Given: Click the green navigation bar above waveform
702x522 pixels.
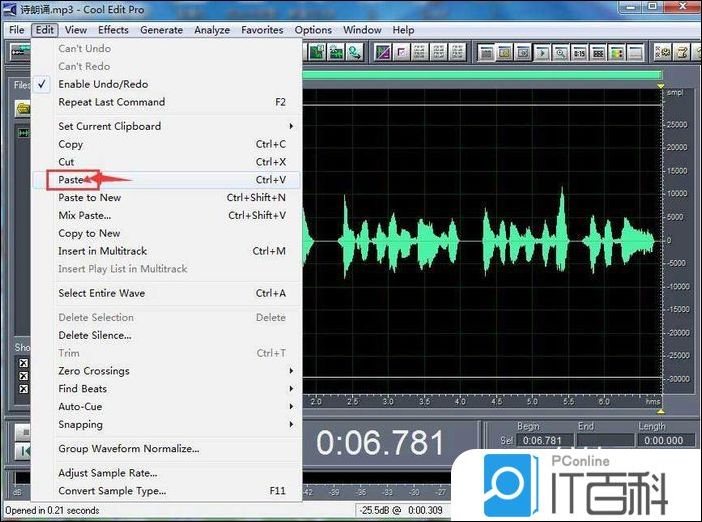Looking at the screenshot, I should pyautogui.click(x=480, y=75).
